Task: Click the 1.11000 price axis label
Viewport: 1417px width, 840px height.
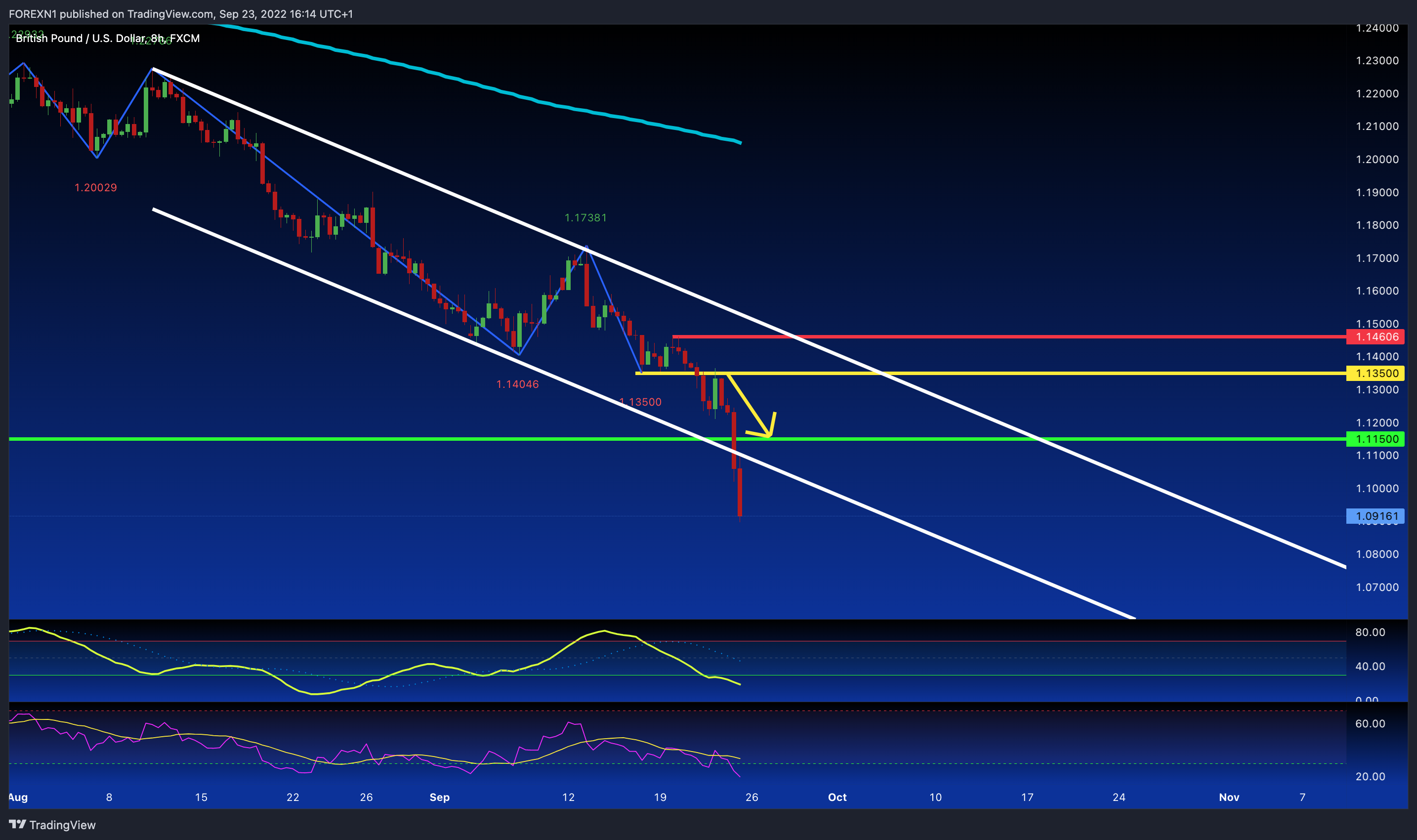Action: 1377,456
